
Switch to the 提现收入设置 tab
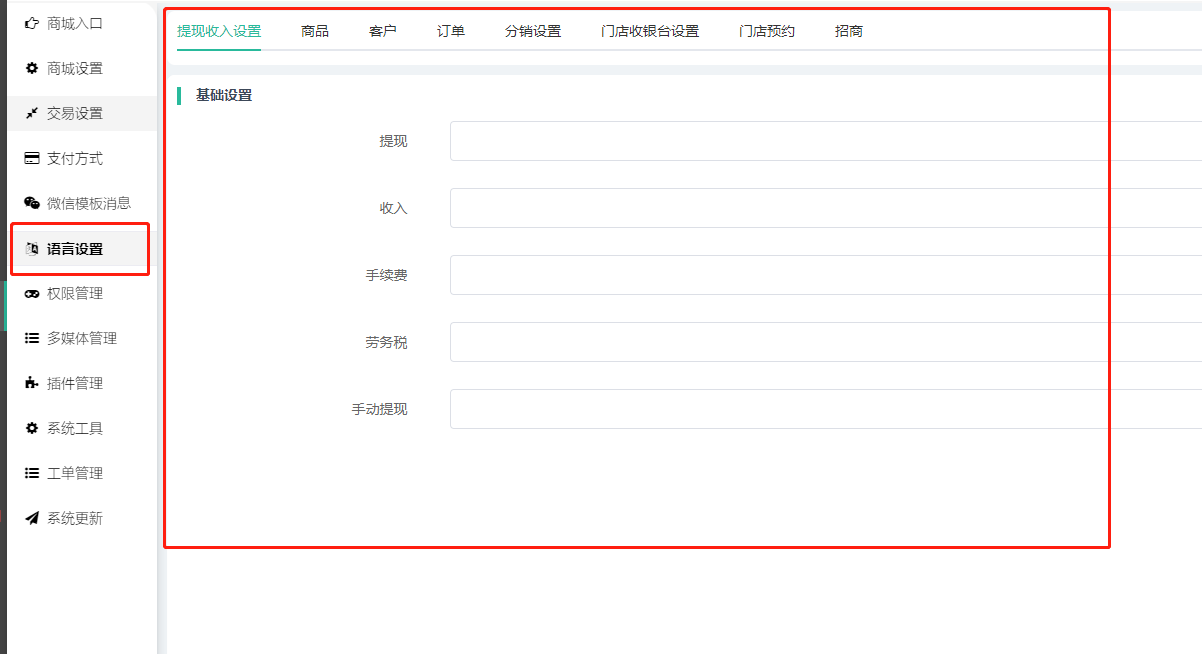(219, 31)
